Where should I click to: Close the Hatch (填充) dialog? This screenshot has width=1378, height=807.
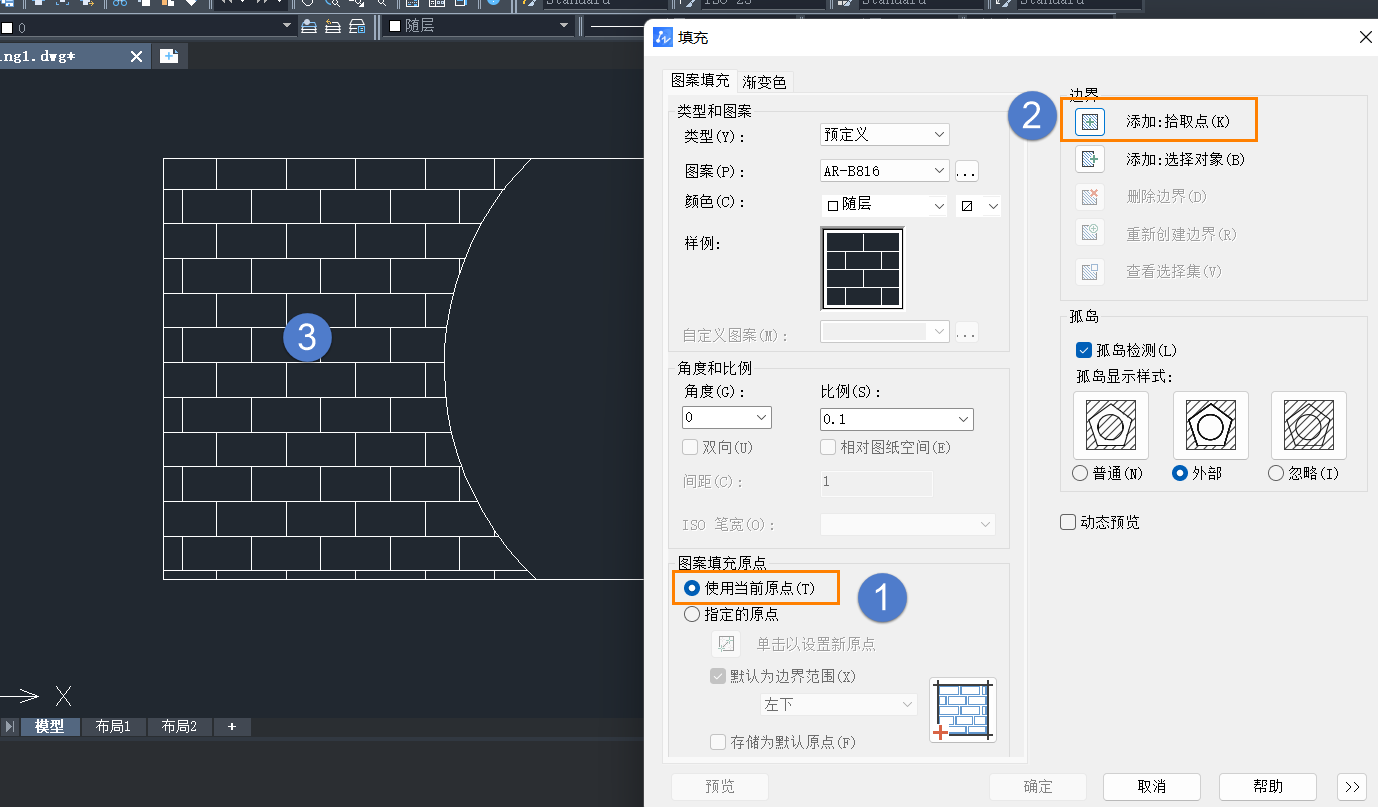click(1365, 37)
